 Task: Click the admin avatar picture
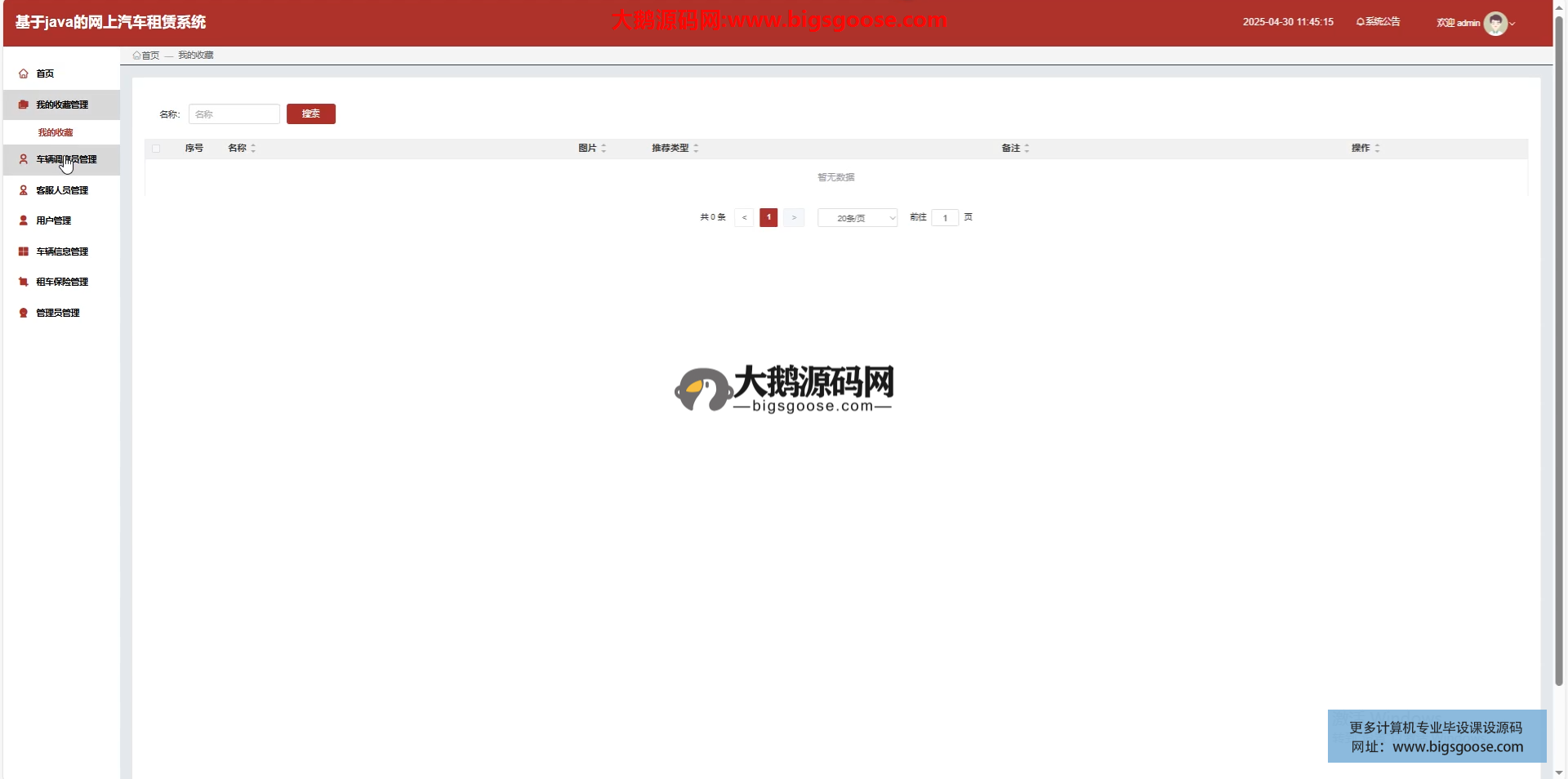click(x=1494, y=23)
